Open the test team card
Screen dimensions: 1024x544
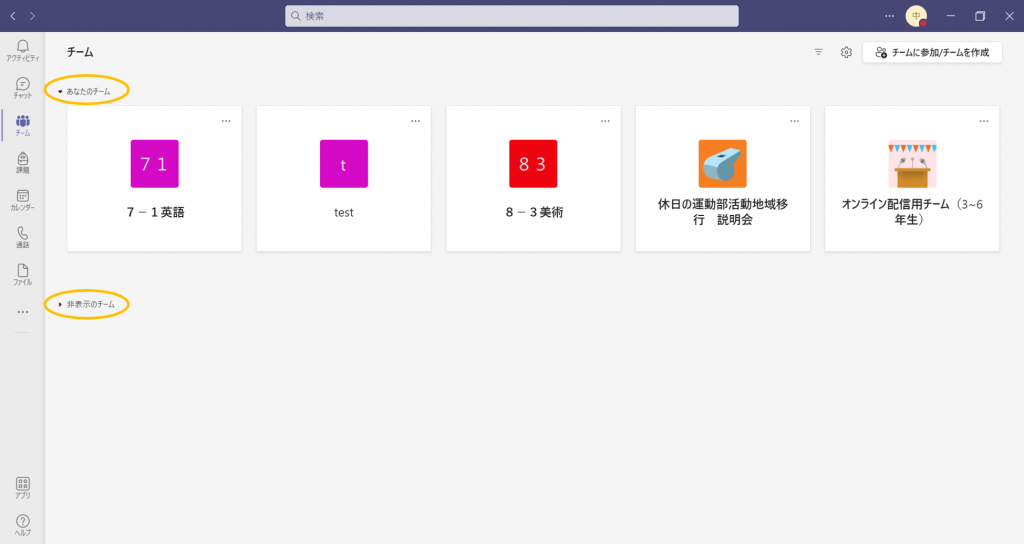pos(343,178)
